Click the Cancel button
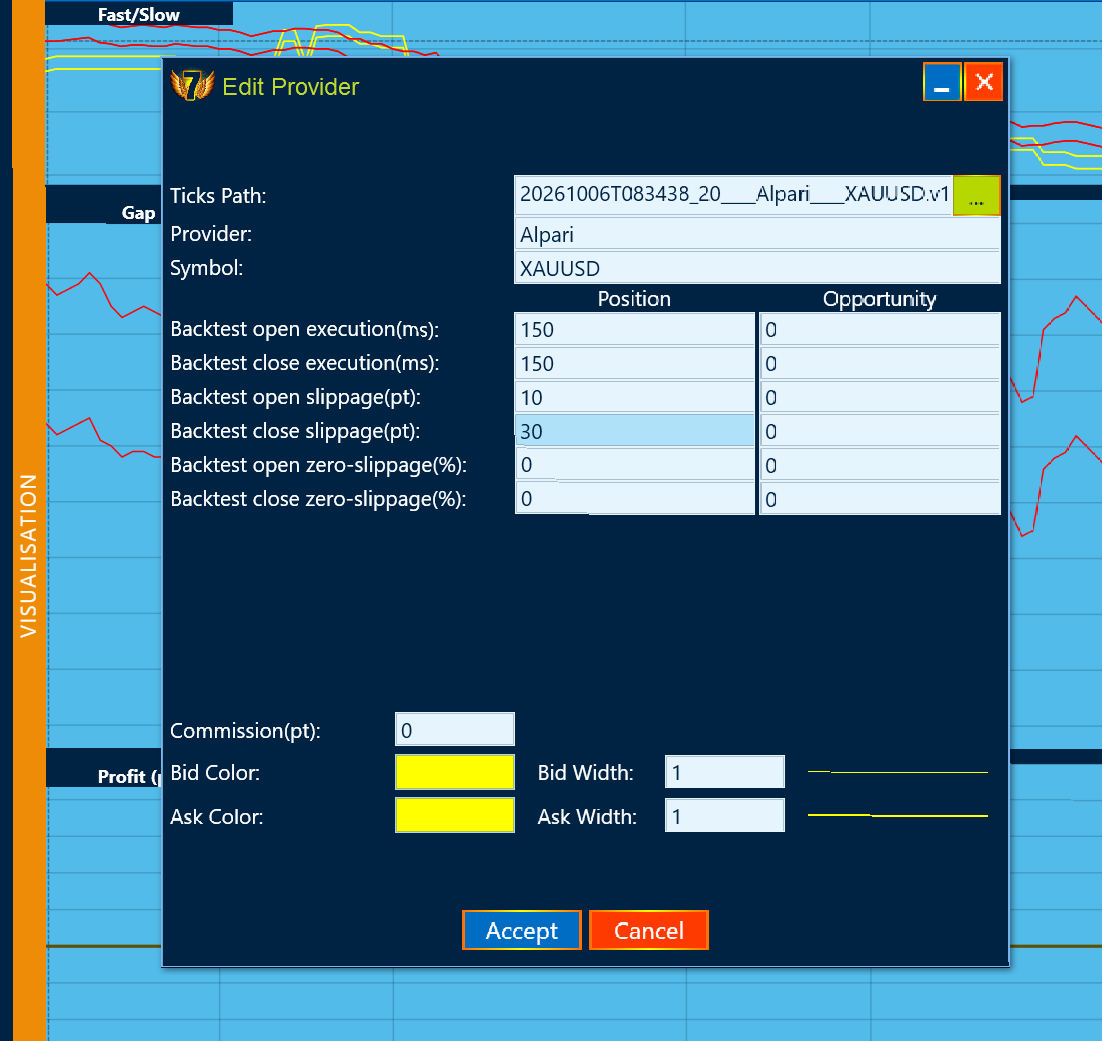The image size is (1102, 1041). (649, 930)
